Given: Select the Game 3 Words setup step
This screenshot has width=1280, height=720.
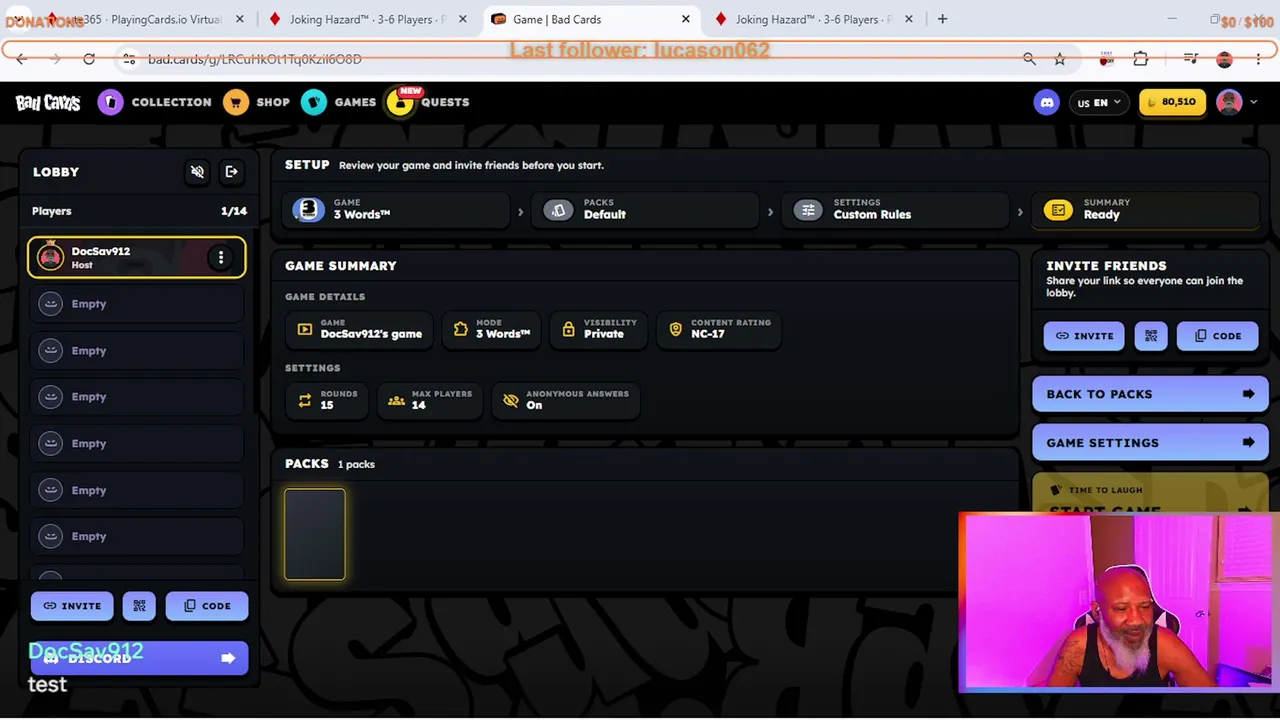Looking at the screenshot, I should coord(397,209).
